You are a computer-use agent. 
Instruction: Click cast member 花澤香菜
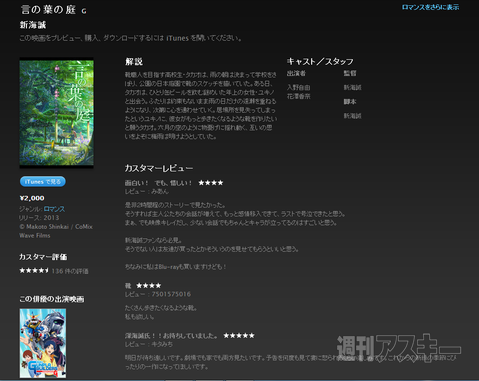(x=299, y=96)
